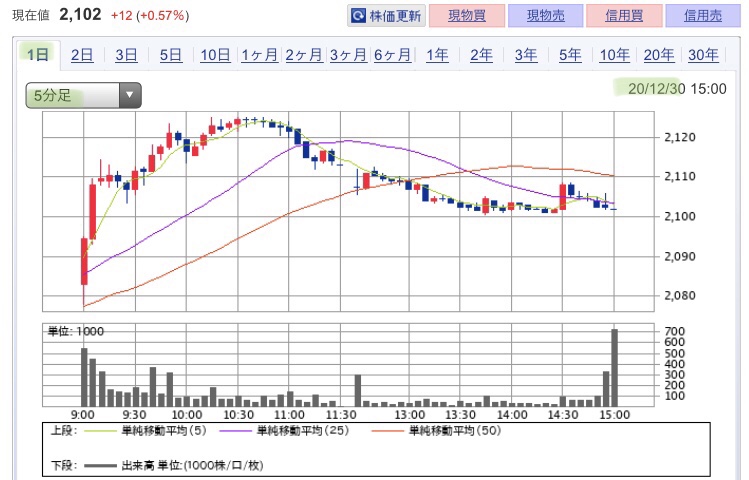Viewport: 749px width, 480px height.
Task: Click the 13:00 time axis label
Action: pyautogui.click(x=410, y=415)
